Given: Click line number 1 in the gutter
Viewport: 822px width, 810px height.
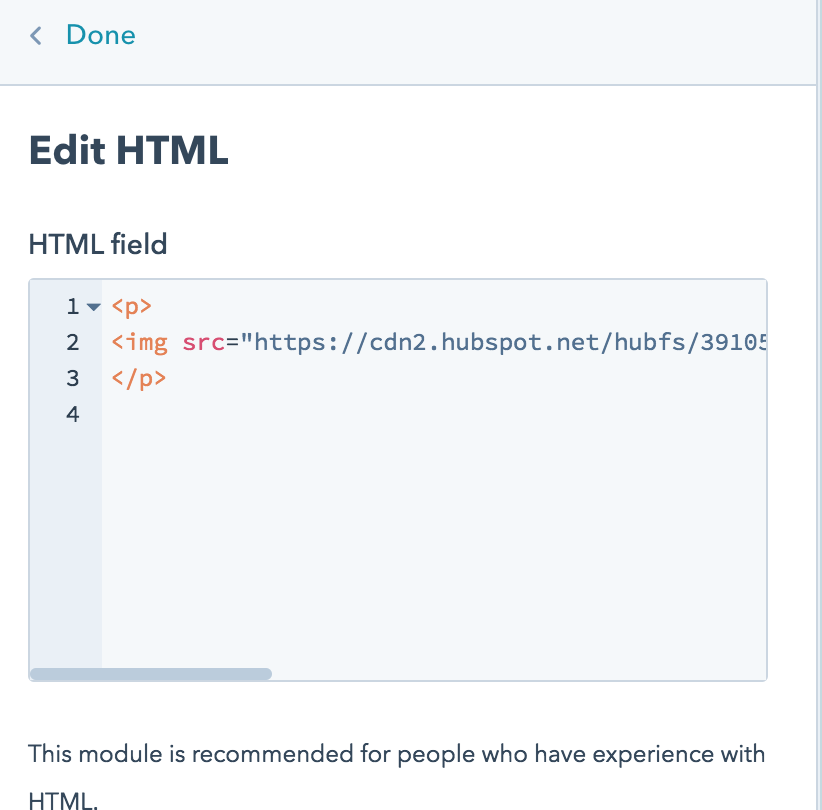Looking at the screenshot, I should (71, 307).
